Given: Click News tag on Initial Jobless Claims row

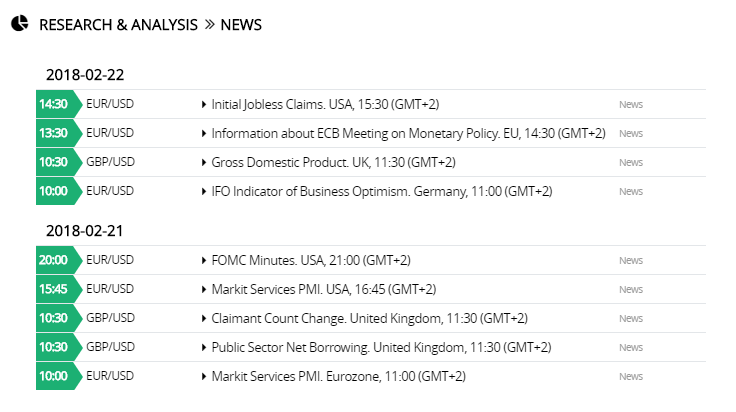Looking at the screenshot, I should pos(630,105).
